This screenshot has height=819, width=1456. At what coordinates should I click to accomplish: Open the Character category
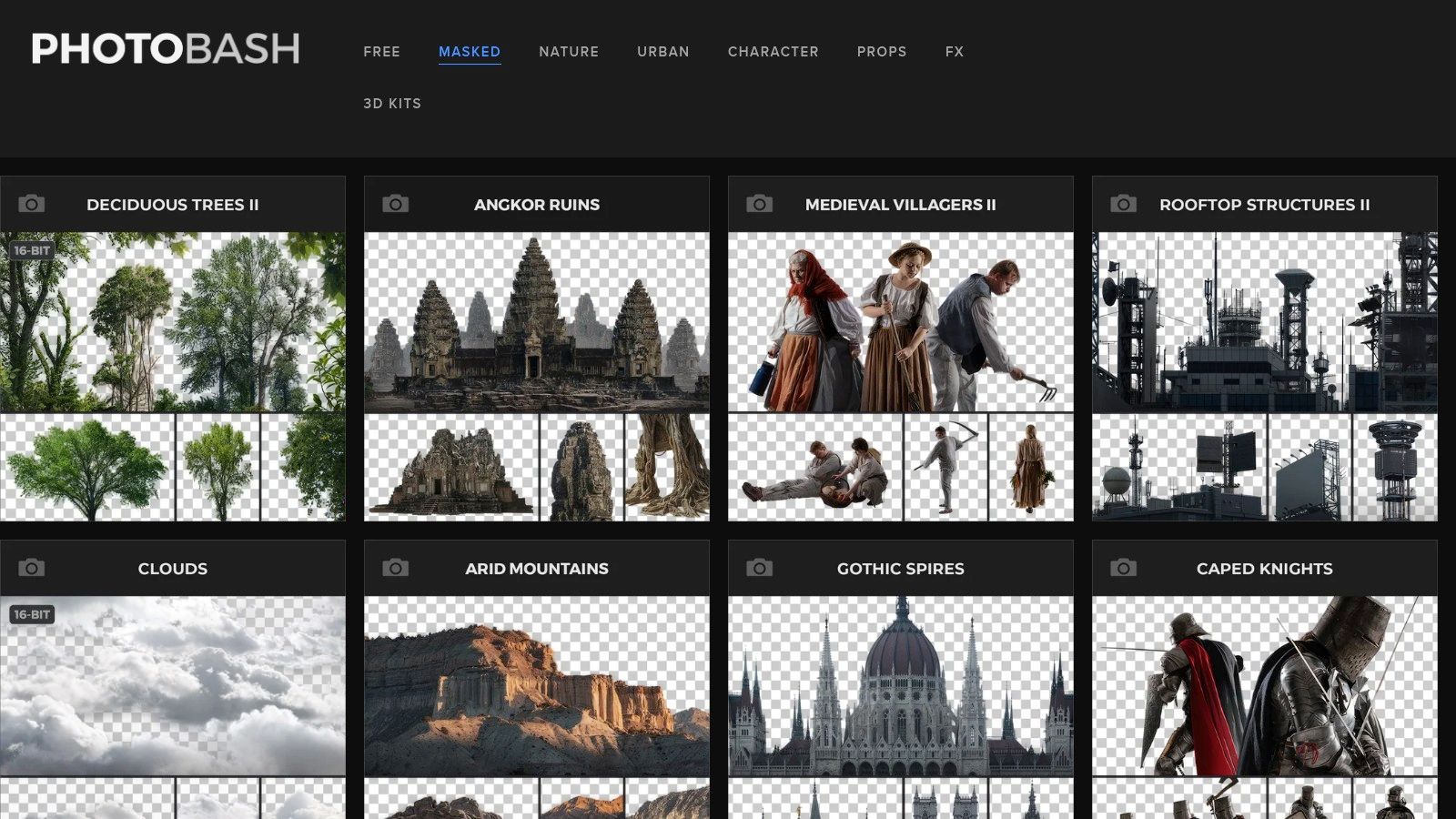pyautogui.click(x=773, y=52)
